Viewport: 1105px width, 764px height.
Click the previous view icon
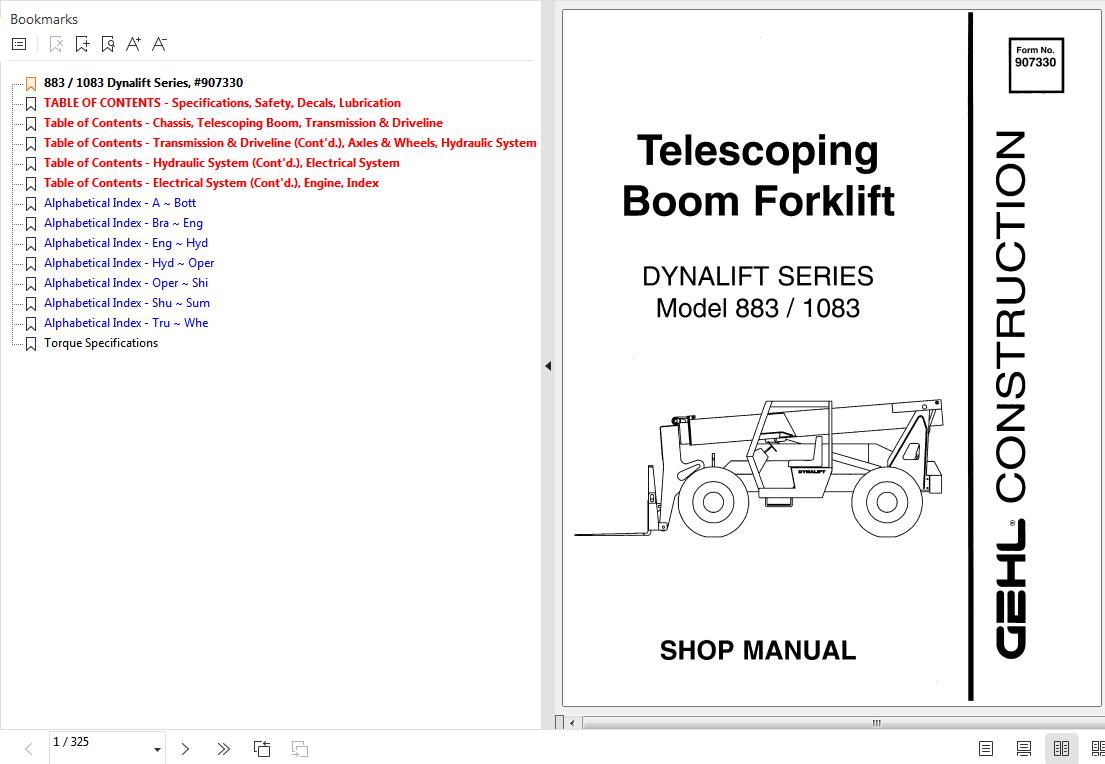pos(261,748)
